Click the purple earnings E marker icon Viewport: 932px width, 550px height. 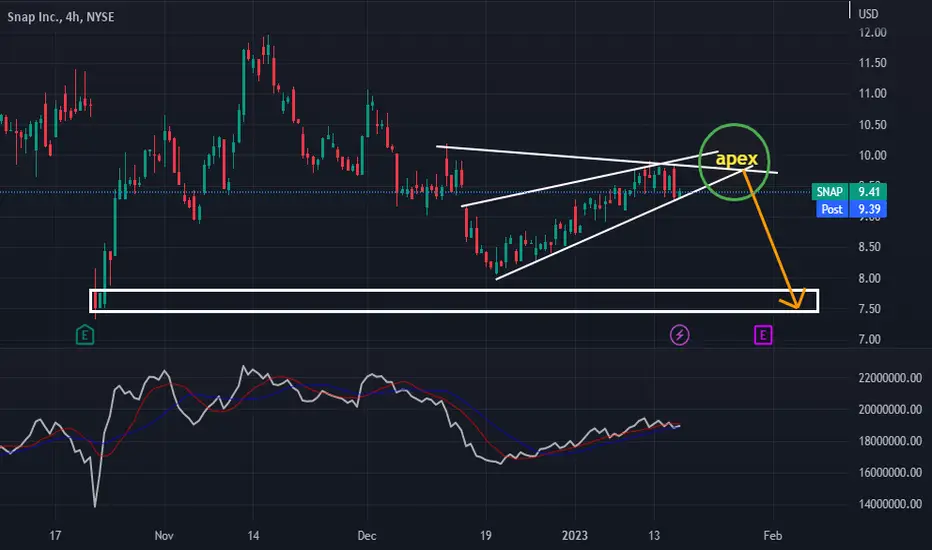pyautogui.click(x=763, y=335)
